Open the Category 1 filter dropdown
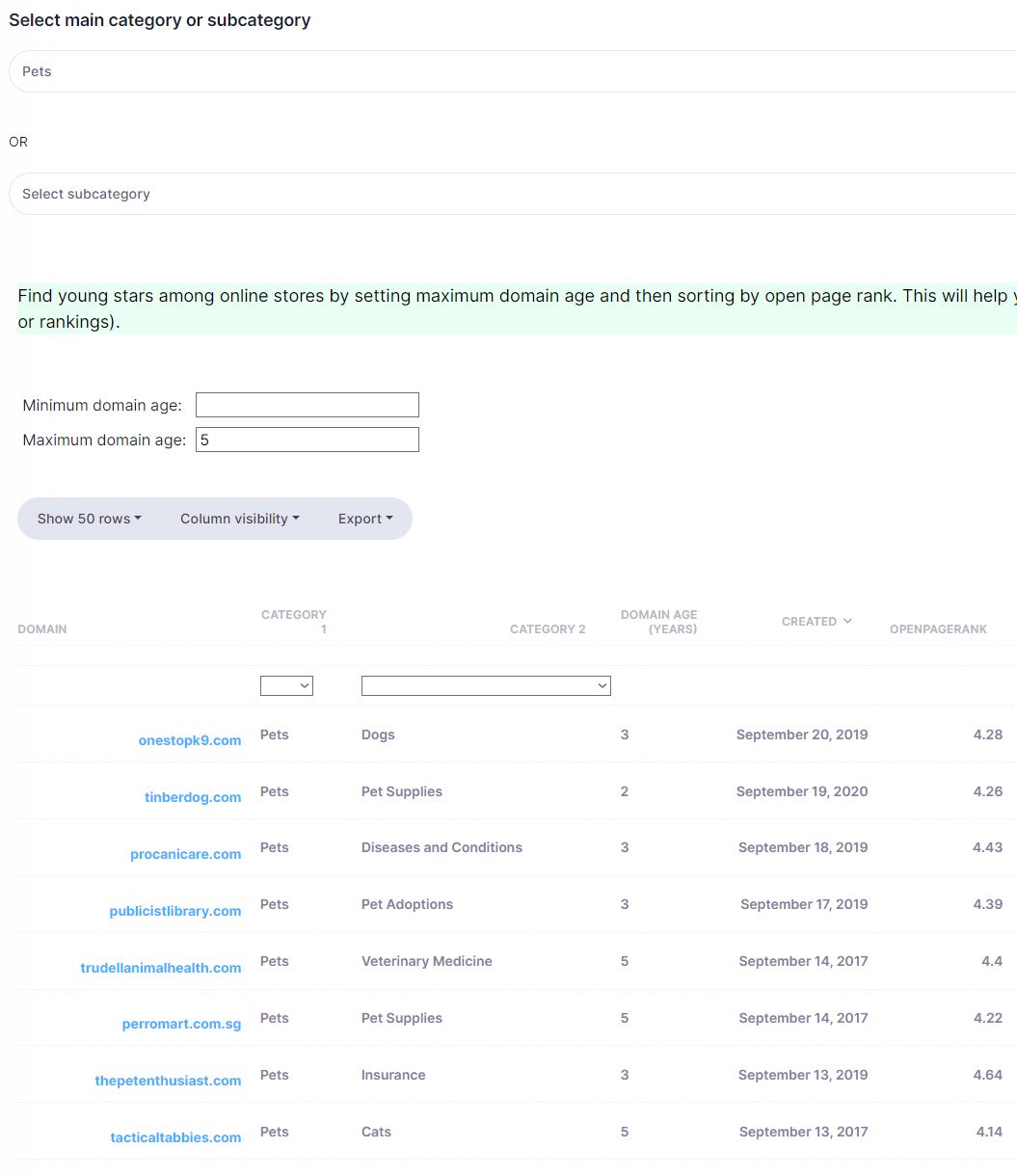The image size is (1017, 1176). [286, 686]
